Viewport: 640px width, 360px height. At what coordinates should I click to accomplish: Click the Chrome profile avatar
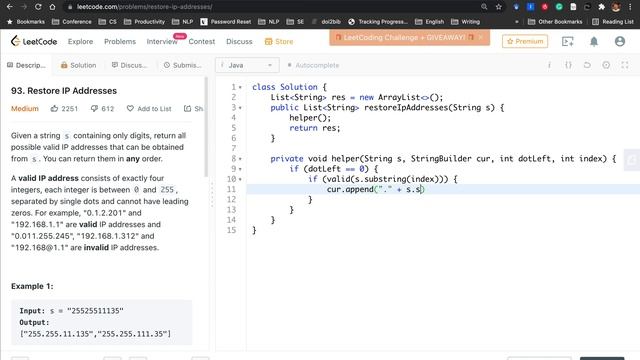coord(616,7)
